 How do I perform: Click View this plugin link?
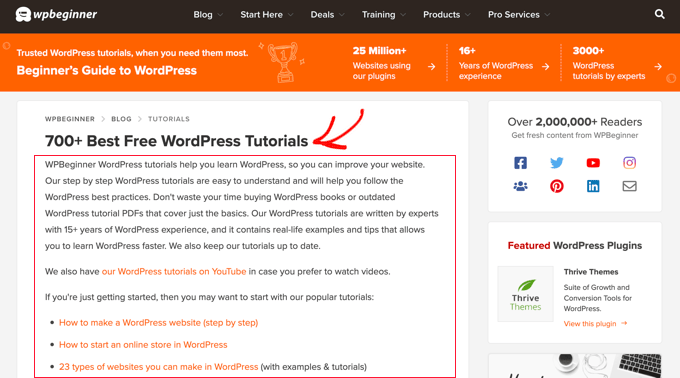[595, 323]
